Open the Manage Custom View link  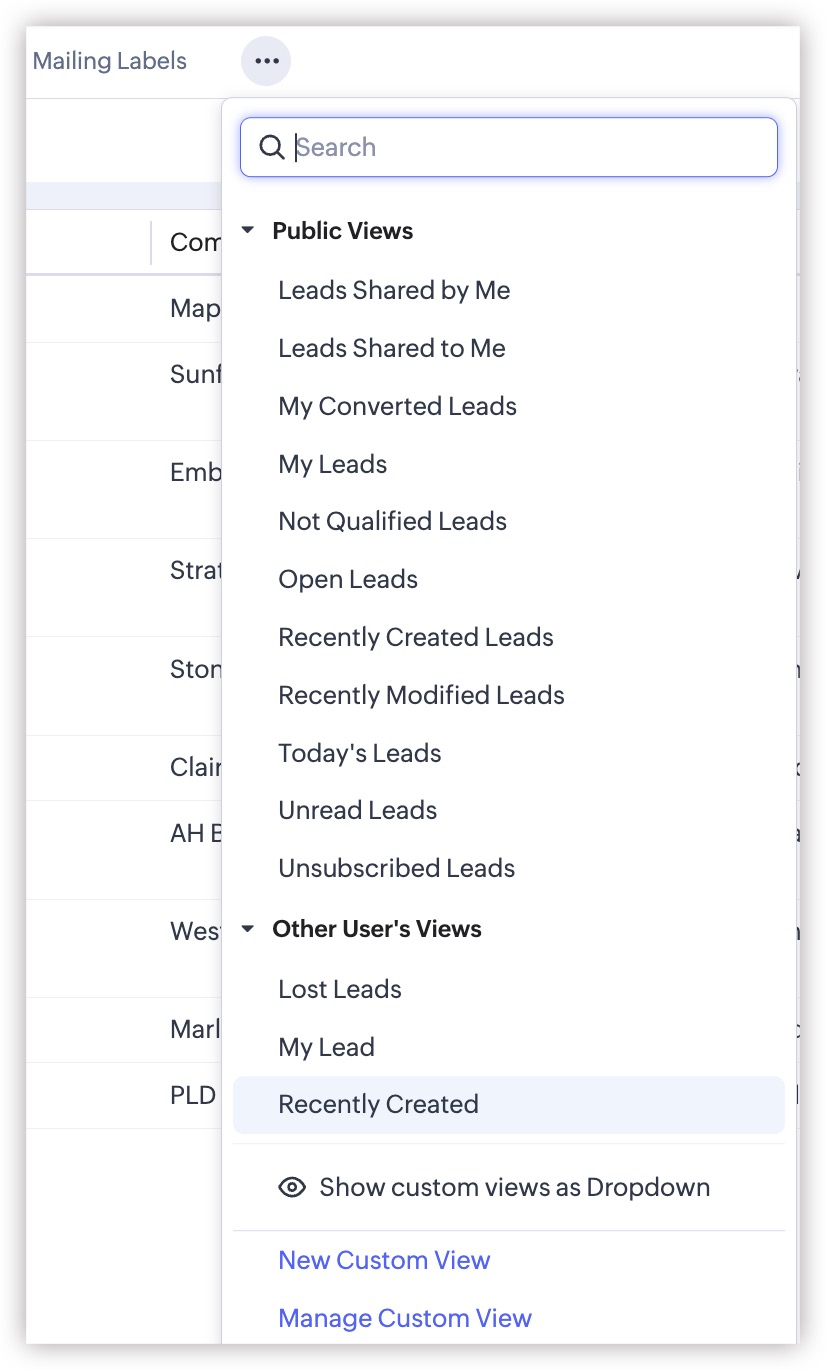pos(405,1319)
